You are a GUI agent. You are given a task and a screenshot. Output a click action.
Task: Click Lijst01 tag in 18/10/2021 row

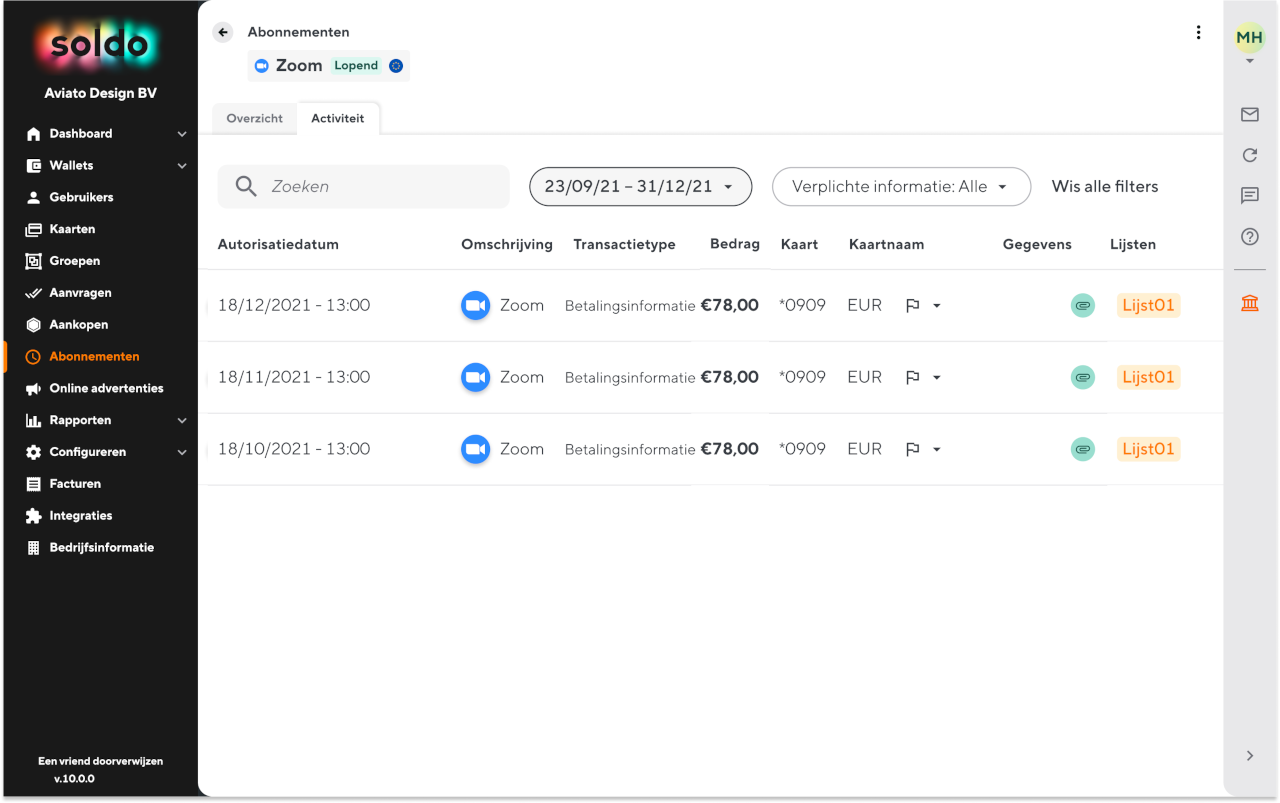[x=1148, y=449]
